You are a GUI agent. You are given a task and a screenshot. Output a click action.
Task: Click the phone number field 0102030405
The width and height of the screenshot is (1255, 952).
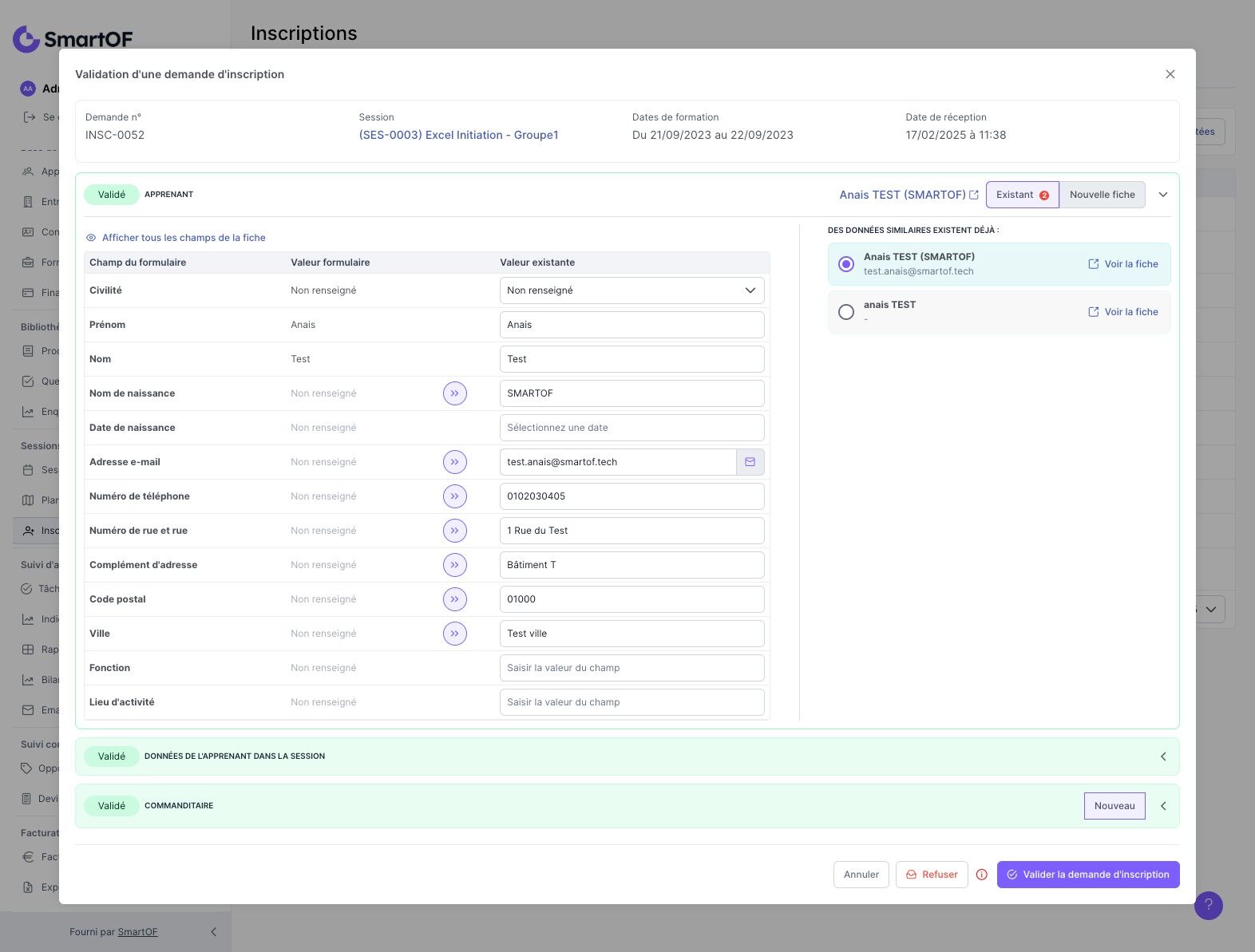pos(632,496)
